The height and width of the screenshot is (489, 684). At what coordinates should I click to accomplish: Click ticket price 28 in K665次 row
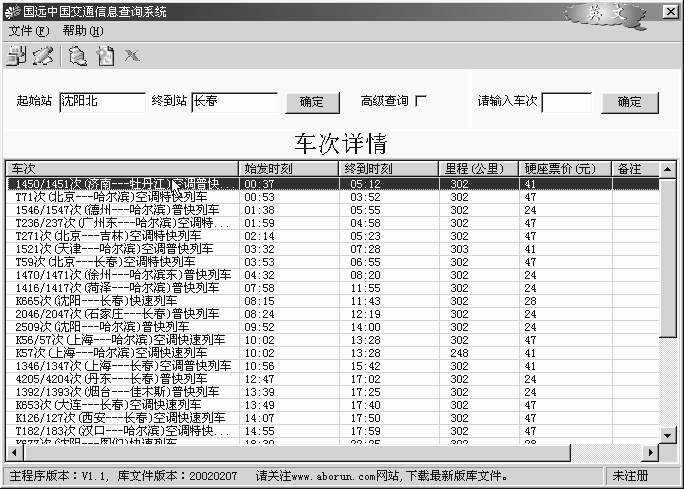(x=530, y=301)
